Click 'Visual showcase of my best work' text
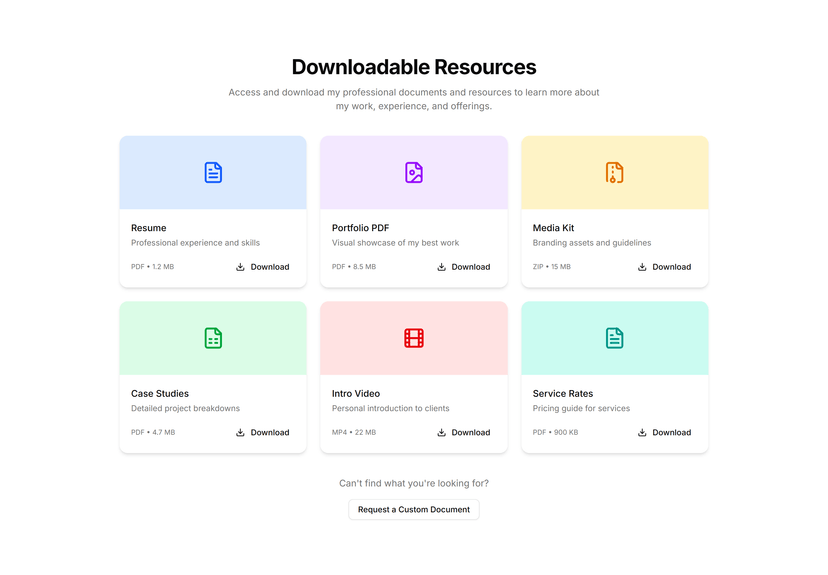This screenshot has width=828, height=575. click(395, 243)
